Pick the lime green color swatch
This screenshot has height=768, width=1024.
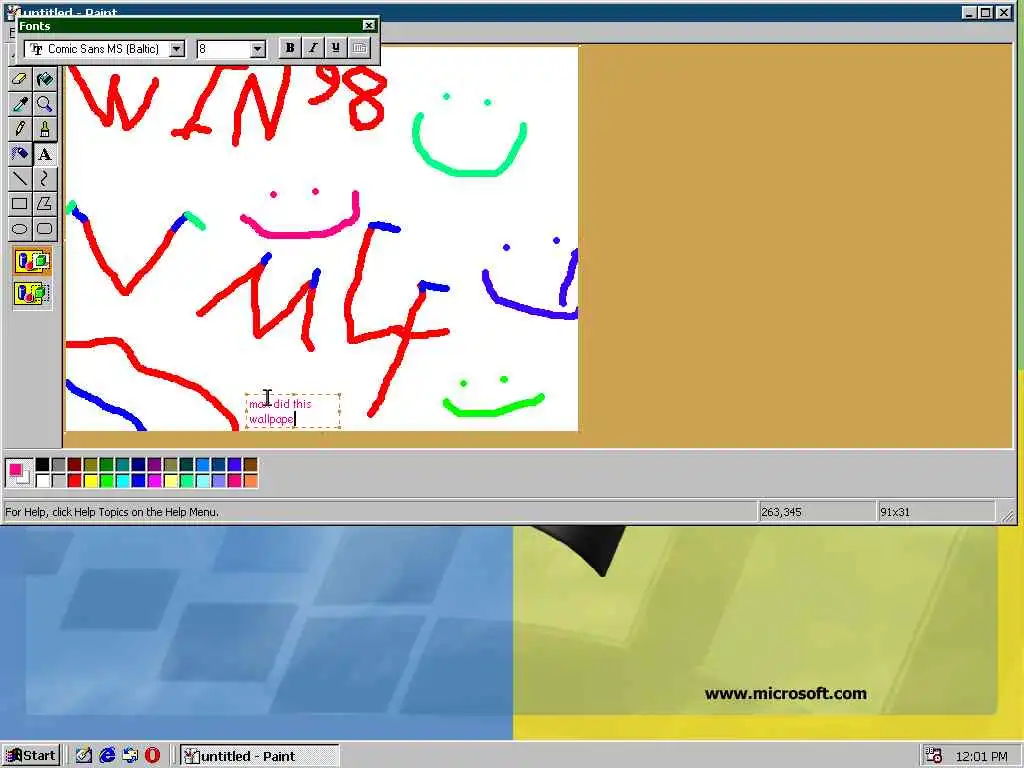[106, 481]
